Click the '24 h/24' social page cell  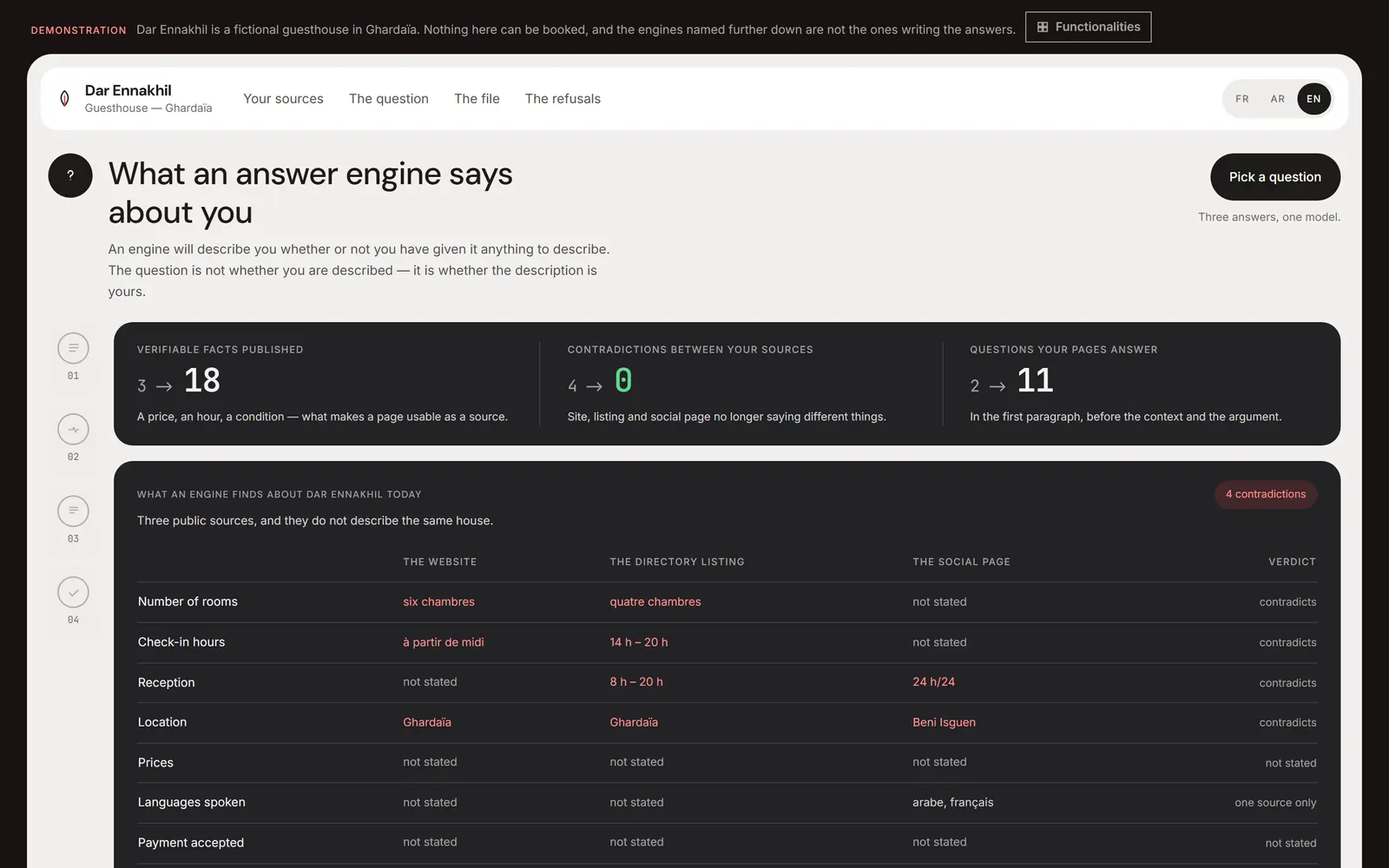click(x=933, y=682)
